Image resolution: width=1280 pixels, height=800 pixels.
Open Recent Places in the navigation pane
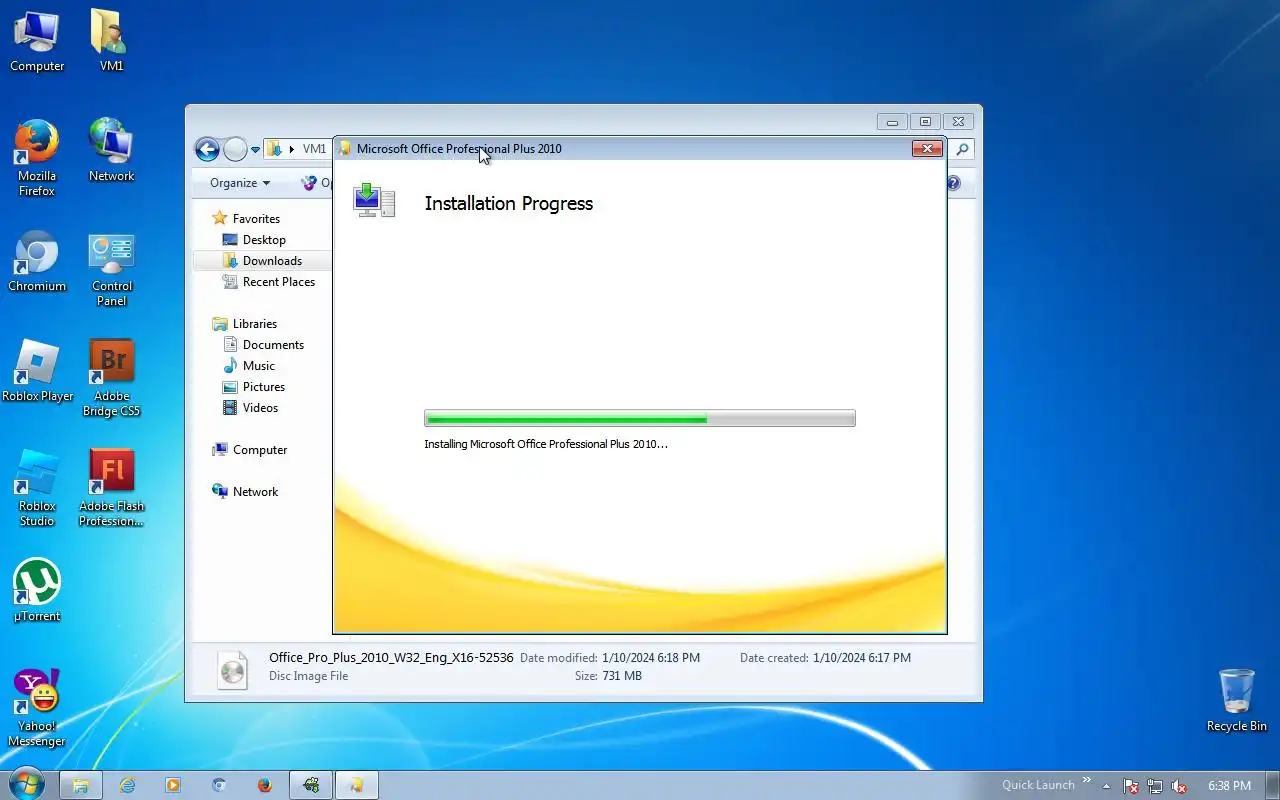[279, 282]
